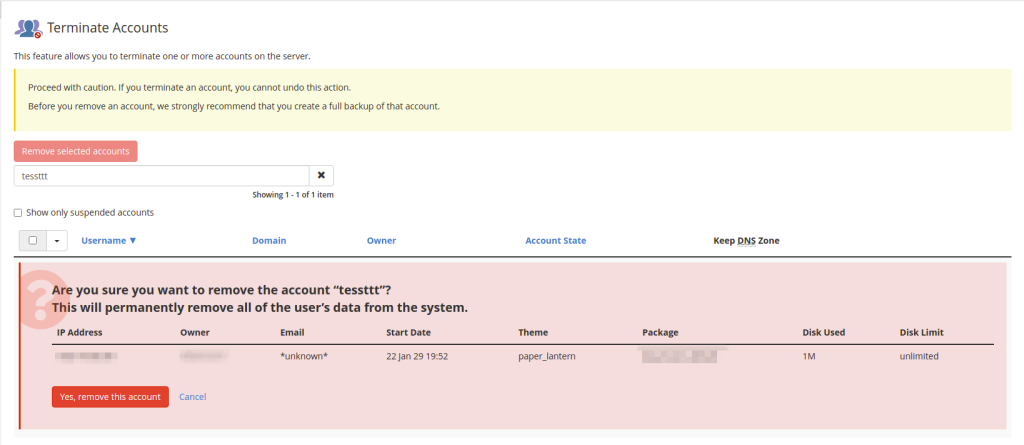Sort accounts by Owner column header
This screenshot has width=1024, height=445.
pos(381,241)
